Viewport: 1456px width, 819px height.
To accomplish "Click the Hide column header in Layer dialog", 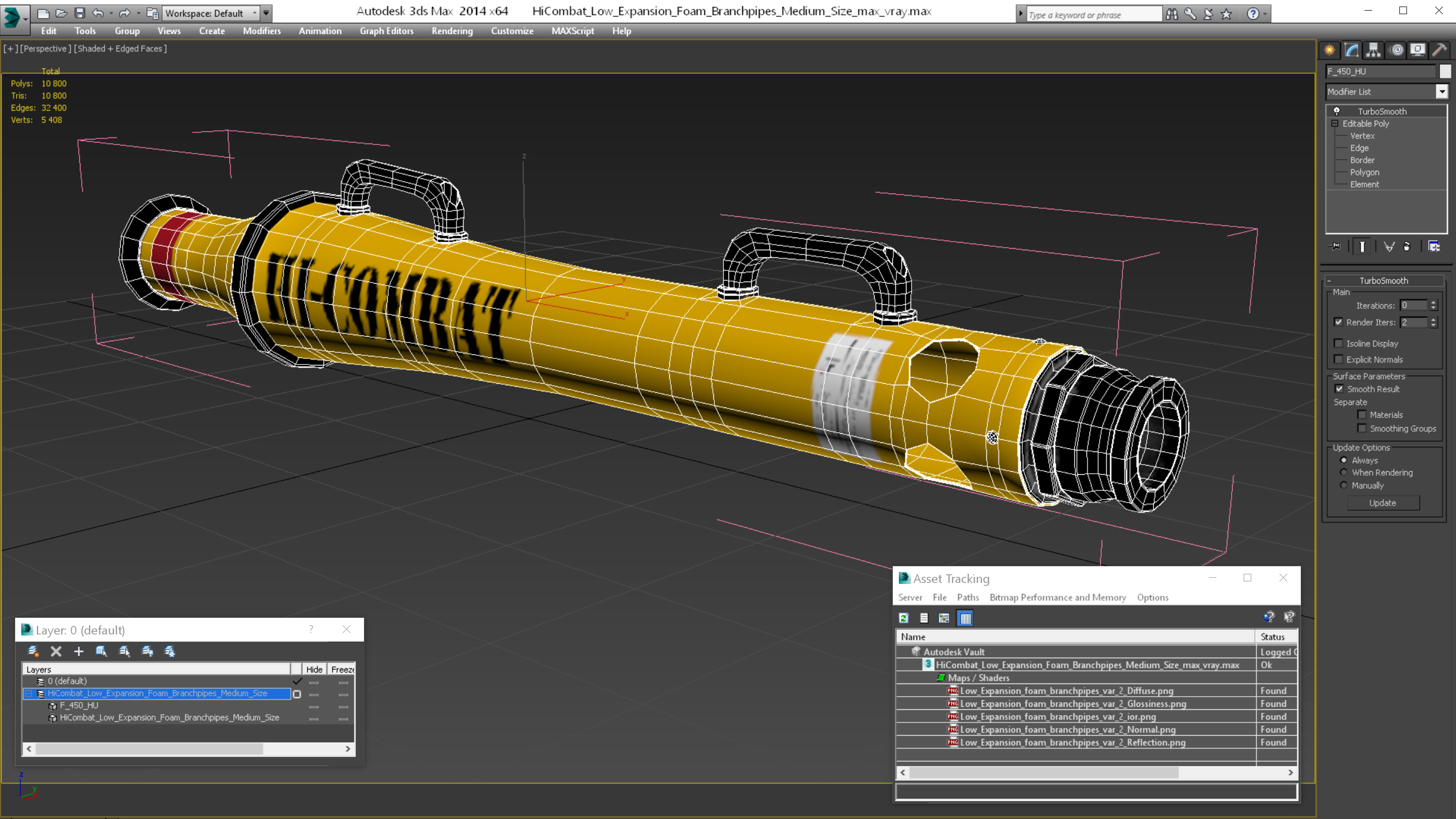I will (313, 669).
